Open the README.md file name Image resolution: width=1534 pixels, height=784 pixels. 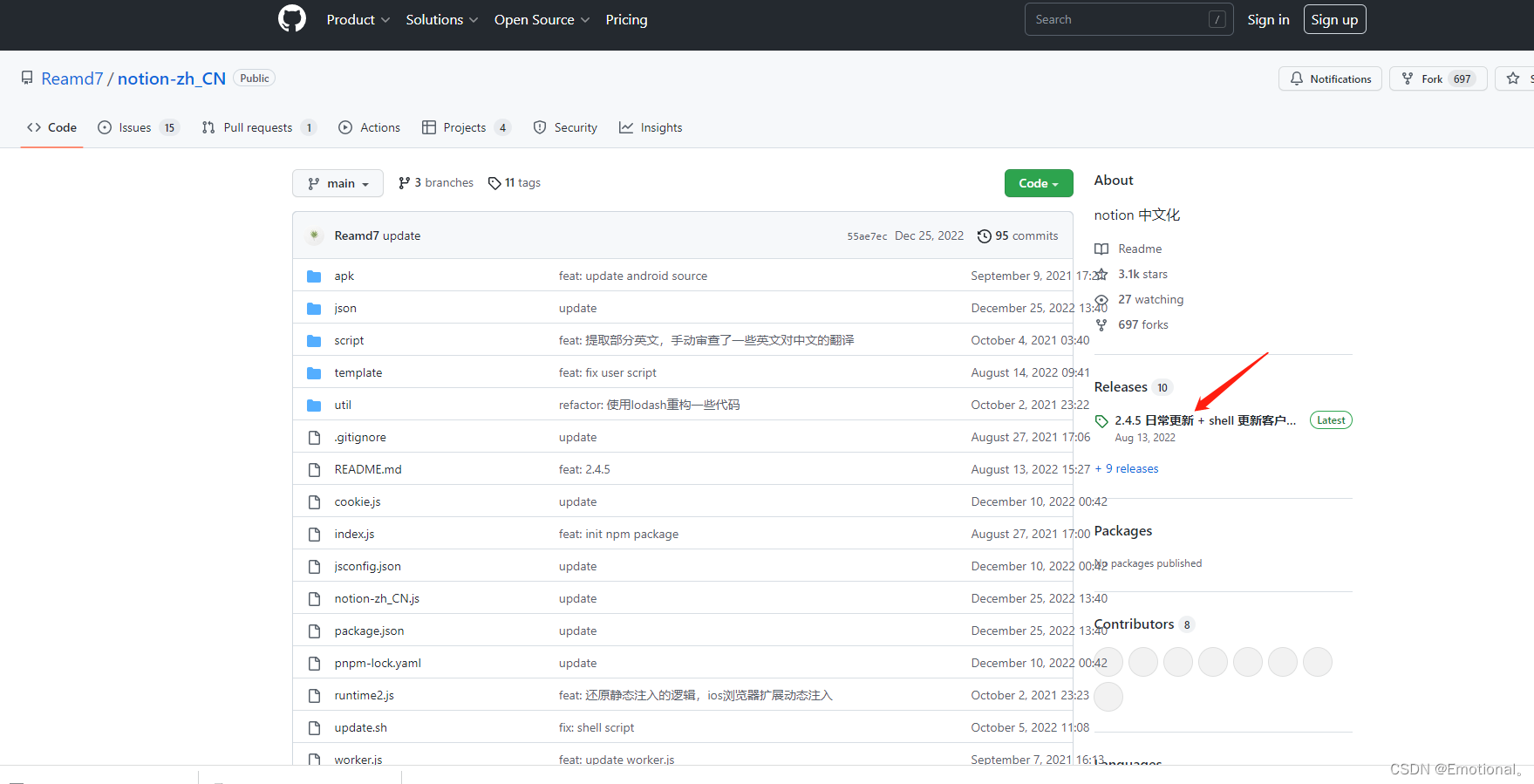click(x=368, y=469)
